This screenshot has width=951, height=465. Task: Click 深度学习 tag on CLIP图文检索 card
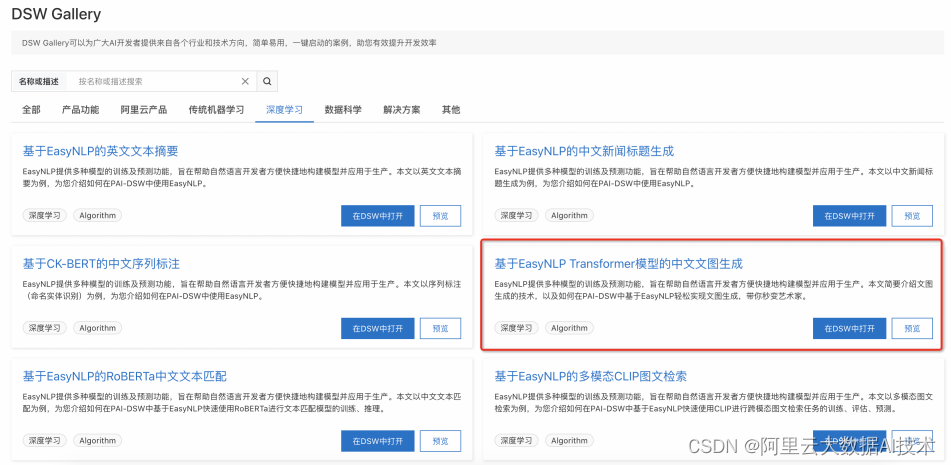517,441
